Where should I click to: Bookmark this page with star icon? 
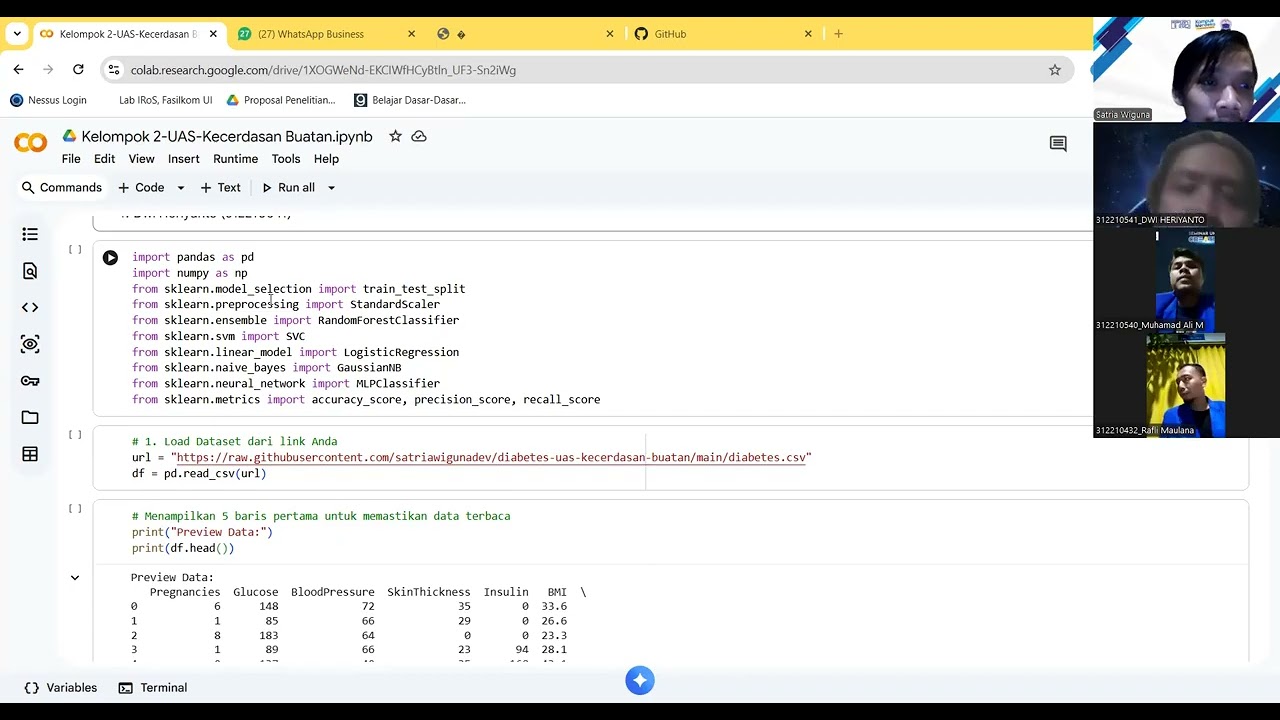tap(1054, 70)
